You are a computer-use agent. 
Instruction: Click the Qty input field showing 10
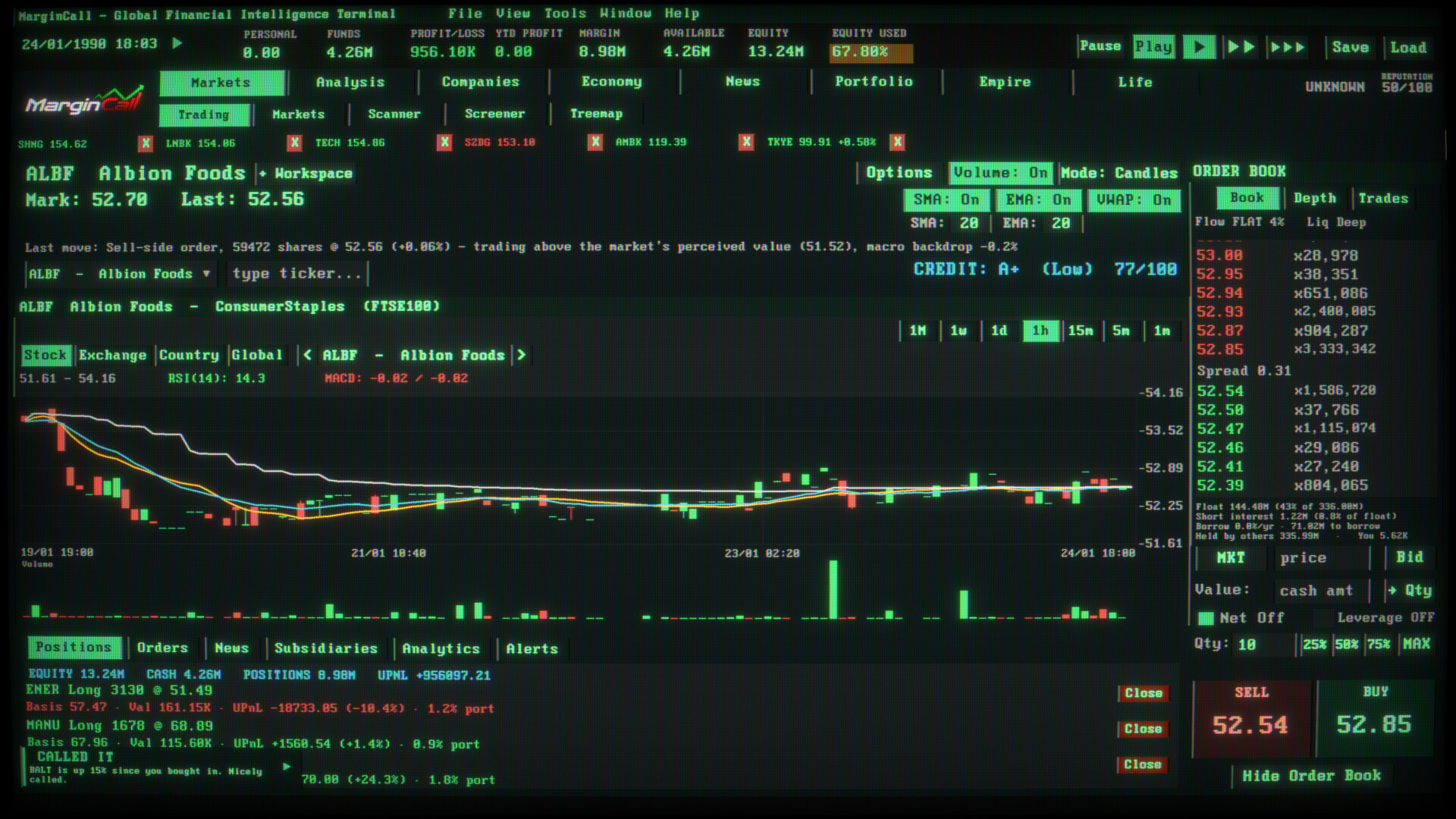(x=1263, y=645)
